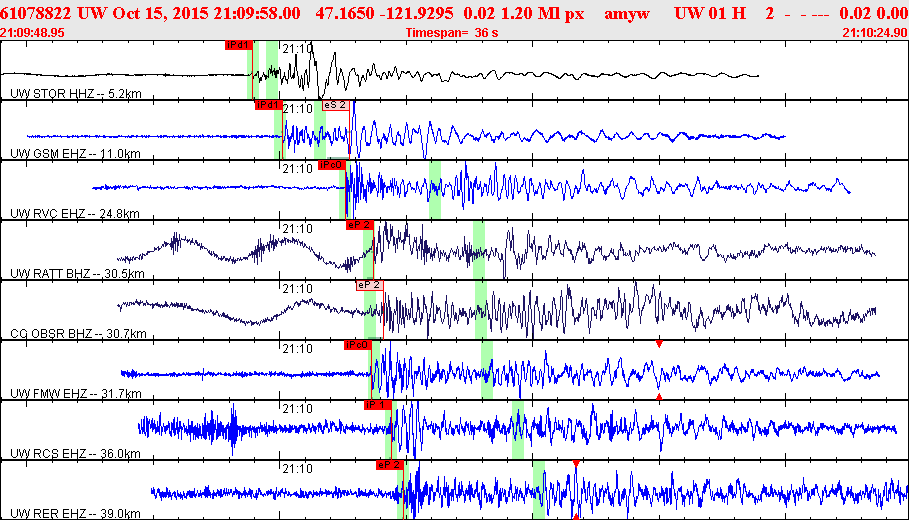Select the iPc0 pick flag on FMW trace
This screenshot has width=909, height=520.
click(x=357, y=345)
